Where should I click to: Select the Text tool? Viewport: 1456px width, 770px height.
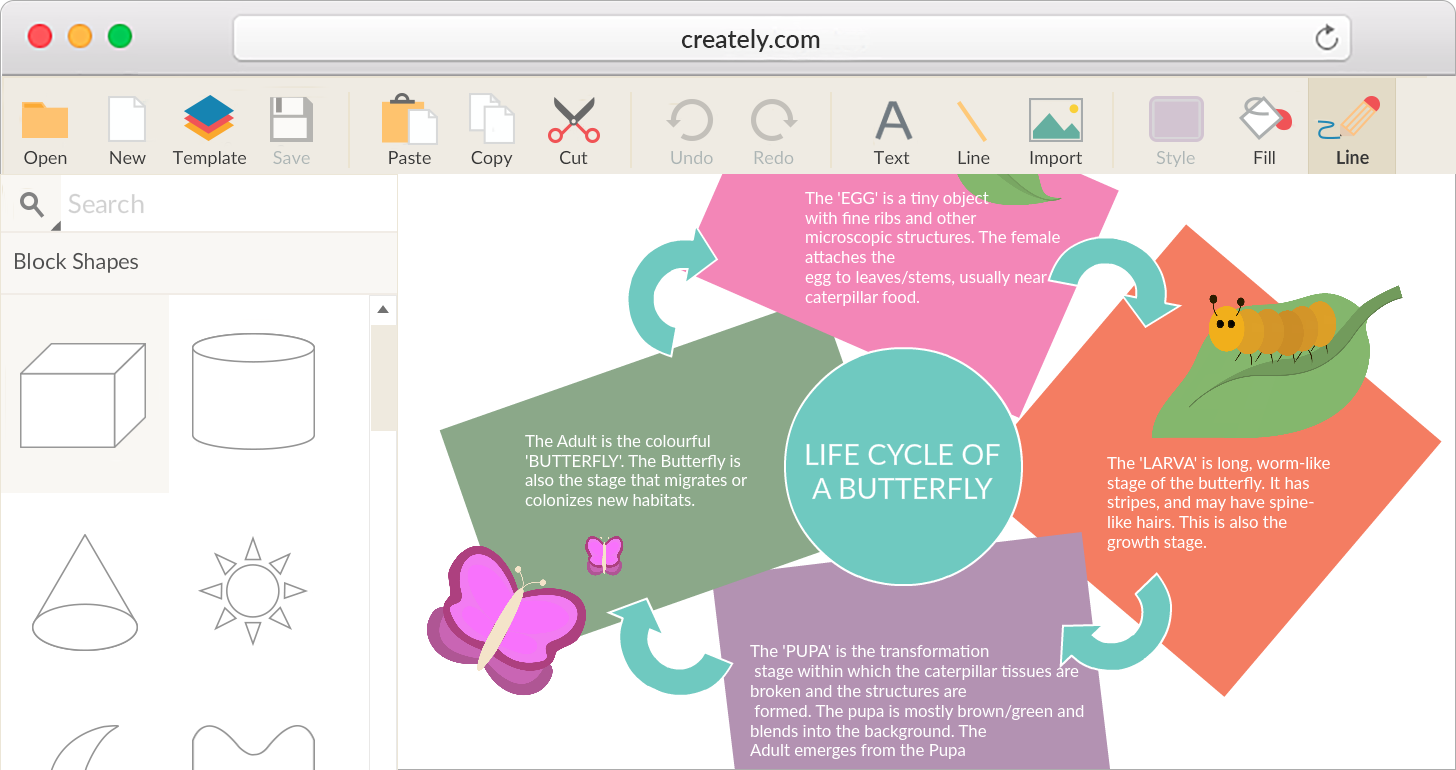(x=892, y=121)
